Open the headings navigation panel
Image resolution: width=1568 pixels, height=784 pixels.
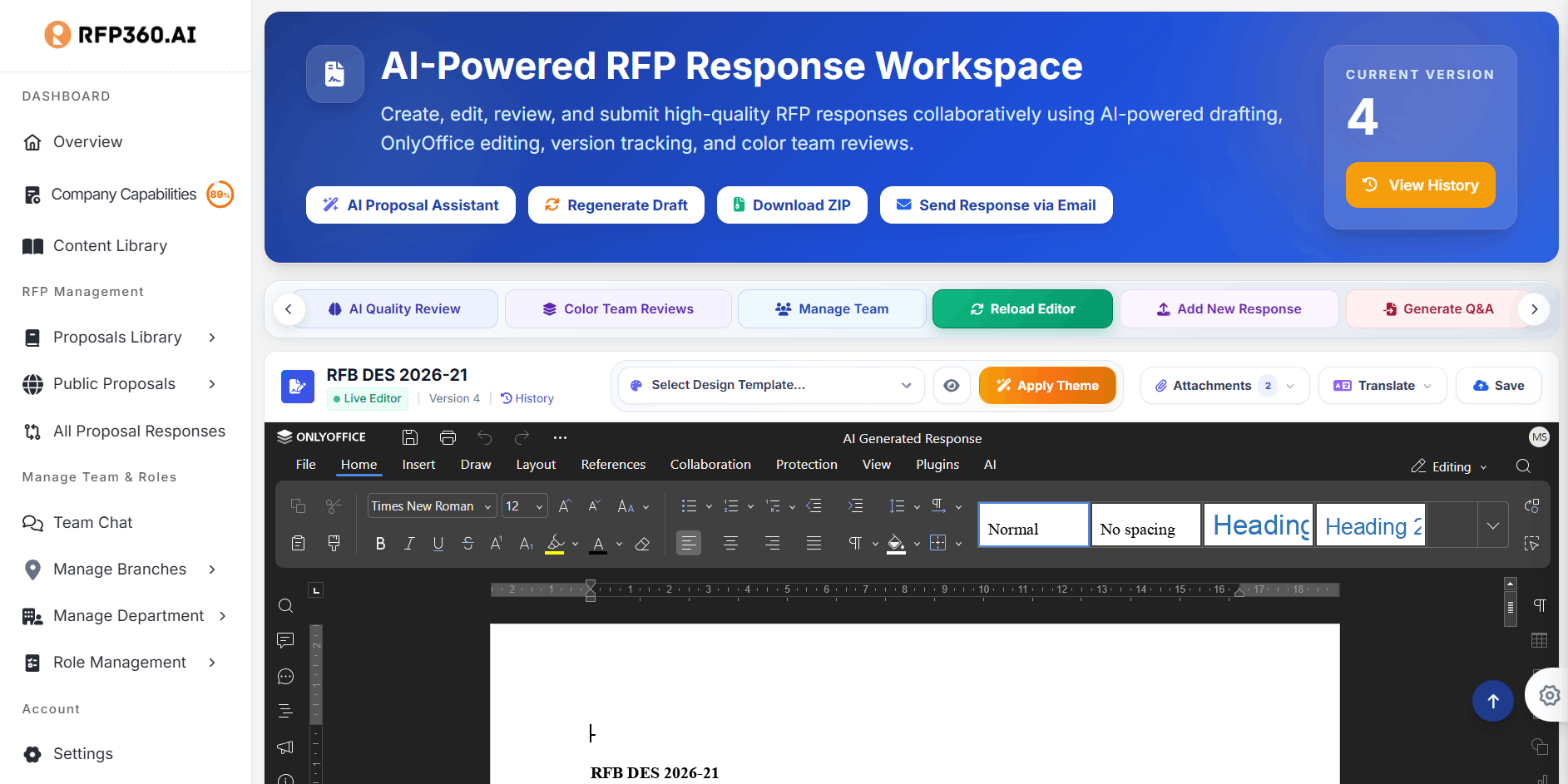pyautogui.click(x=285, y=711)
